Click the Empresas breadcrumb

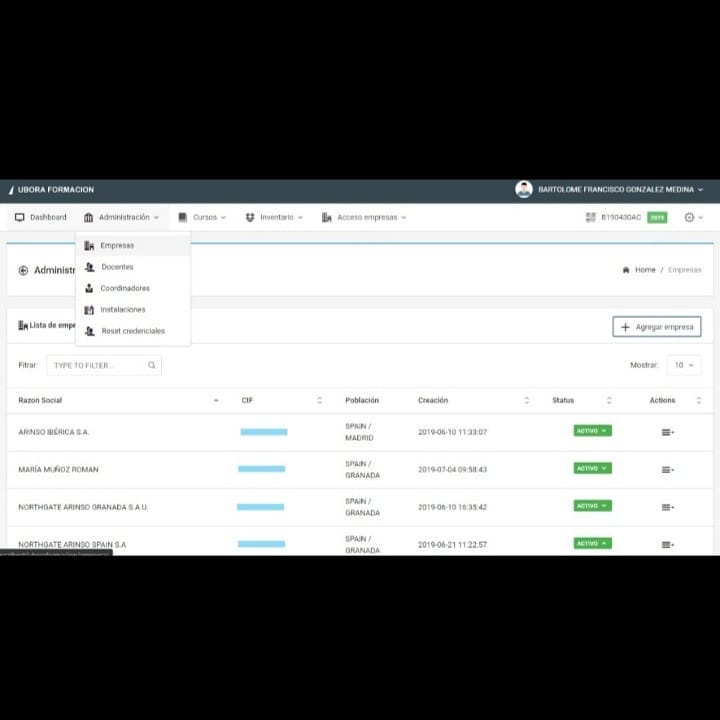pos(684,270)
